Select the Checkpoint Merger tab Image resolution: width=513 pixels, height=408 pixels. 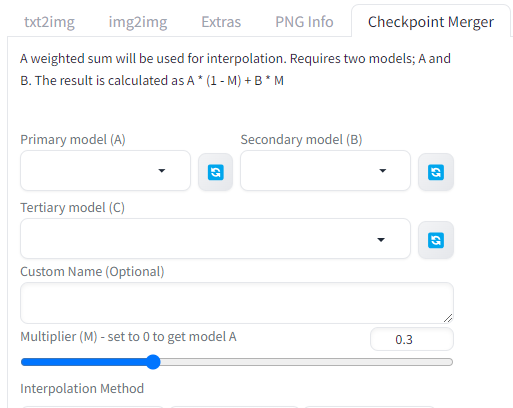pos(431,22)
